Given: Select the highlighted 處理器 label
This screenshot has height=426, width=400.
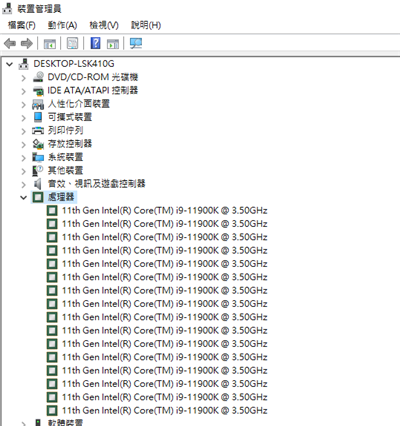Looking at the screenshot, I should [61, 197].
